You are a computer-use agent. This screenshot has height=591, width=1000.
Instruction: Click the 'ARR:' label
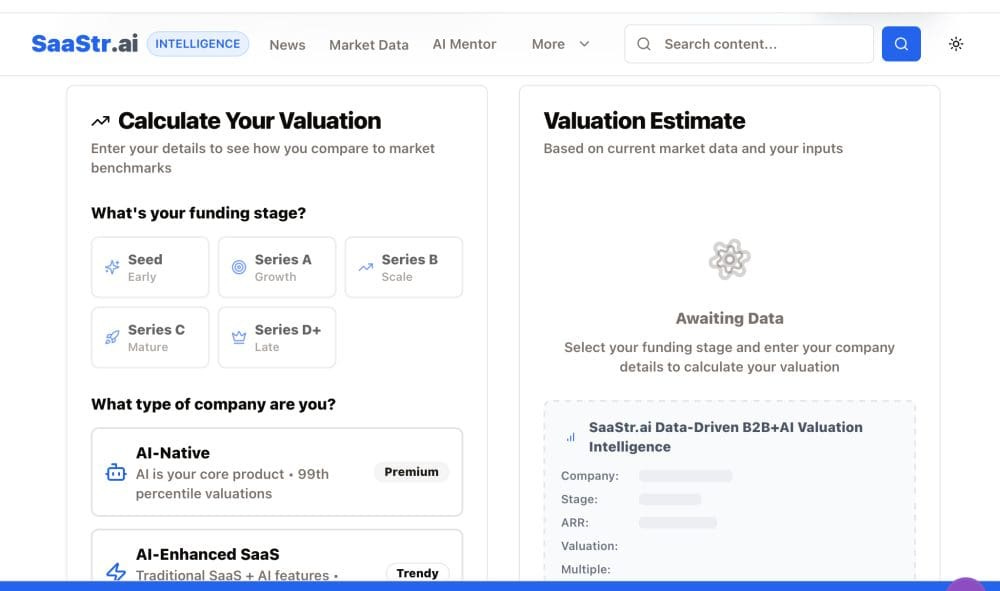point(575,523)
